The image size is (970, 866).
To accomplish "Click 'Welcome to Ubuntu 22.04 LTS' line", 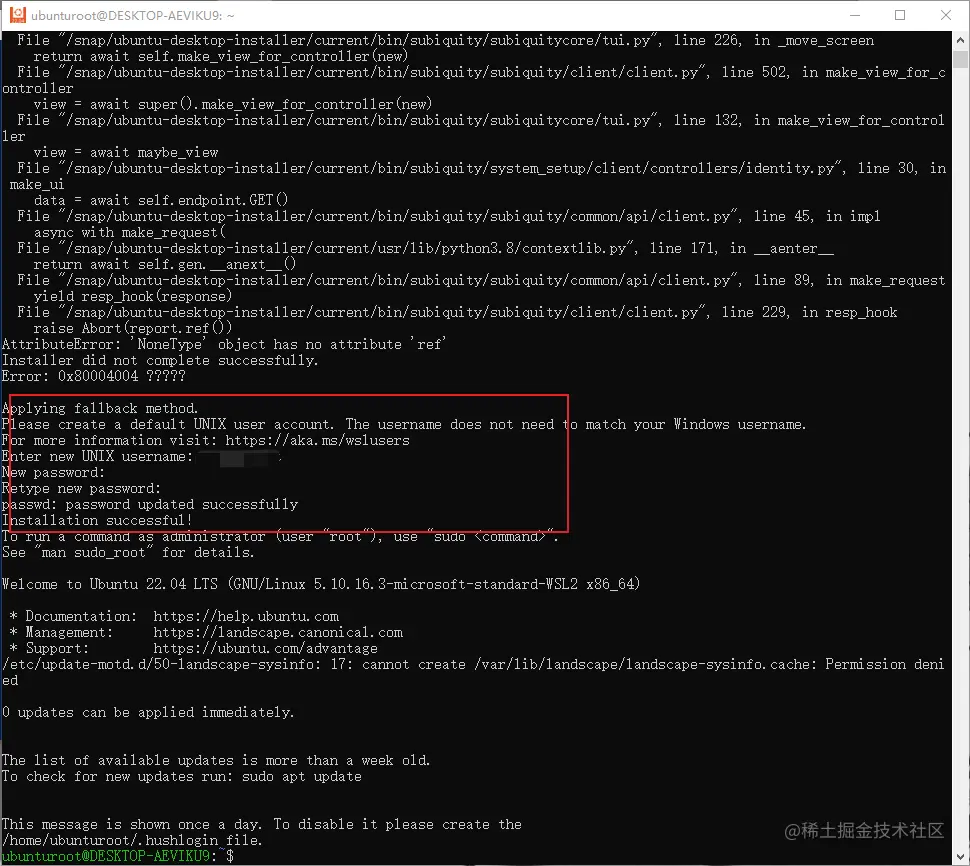I will (x=321, y=585).
